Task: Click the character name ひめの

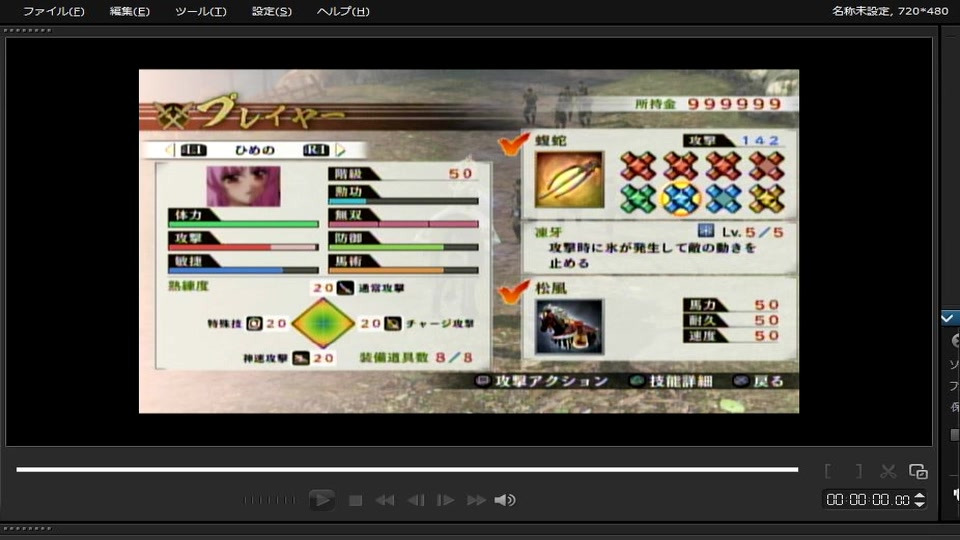Action: [x=255, y=150]
